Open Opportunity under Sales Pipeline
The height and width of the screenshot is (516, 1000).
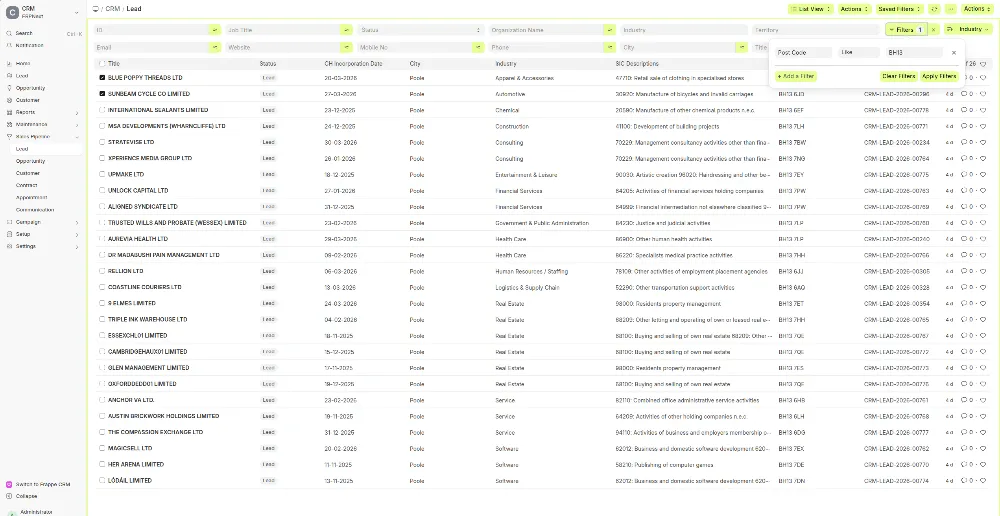pyautogui.click(x=31, y=161)
